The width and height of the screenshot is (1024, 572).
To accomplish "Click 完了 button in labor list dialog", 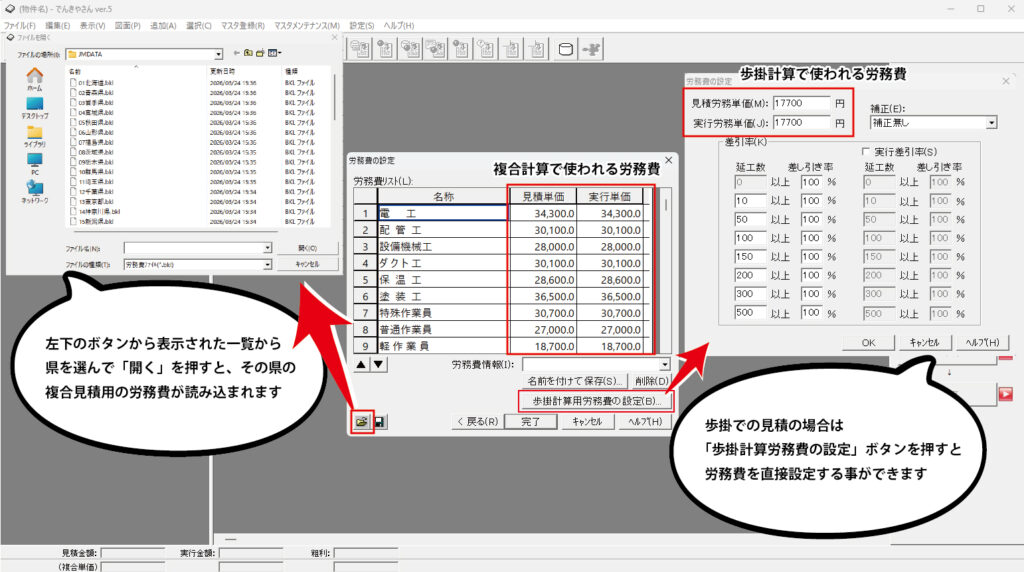I will pos(531,422).
